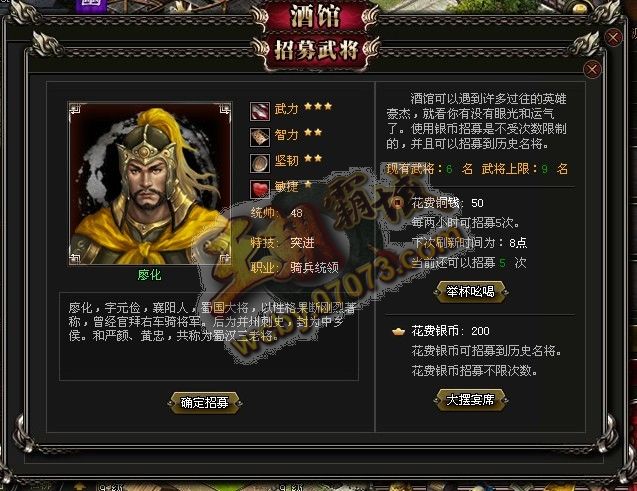The height and width of the screenshot is (491, 637).
Task: Click the 坚韧 toughness shield icon
Action: [260, 163]
